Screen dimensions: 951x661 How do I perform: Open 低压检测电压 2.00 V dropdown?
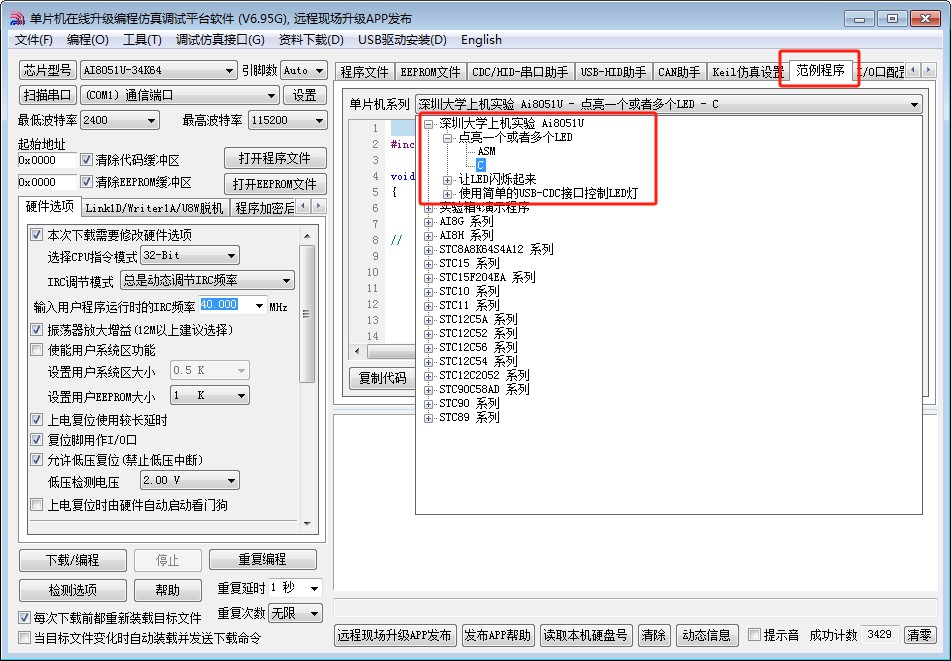(190, 480)
